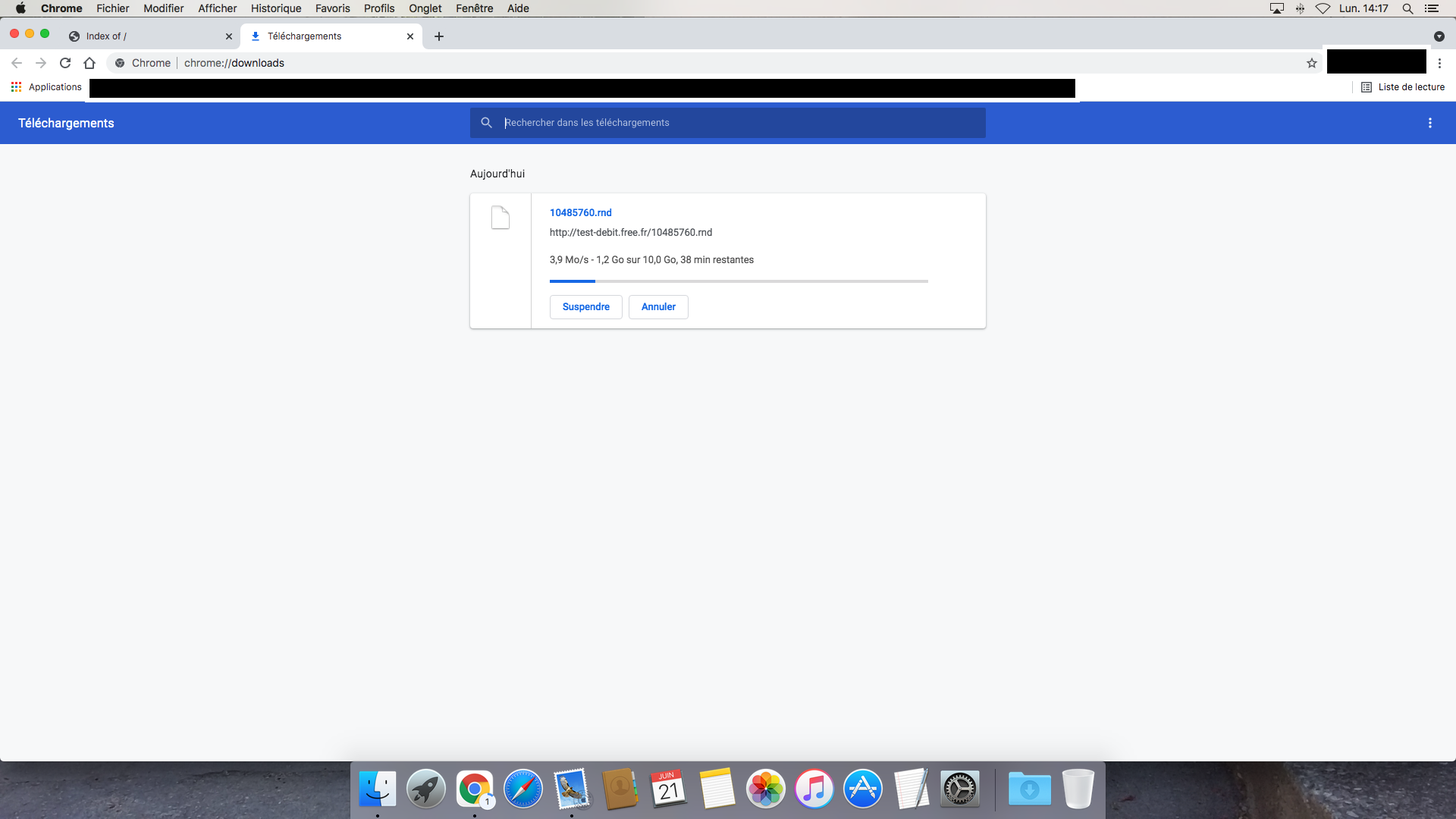Click the clock showing Lun. 14:17

click(x=1363, y=8)
